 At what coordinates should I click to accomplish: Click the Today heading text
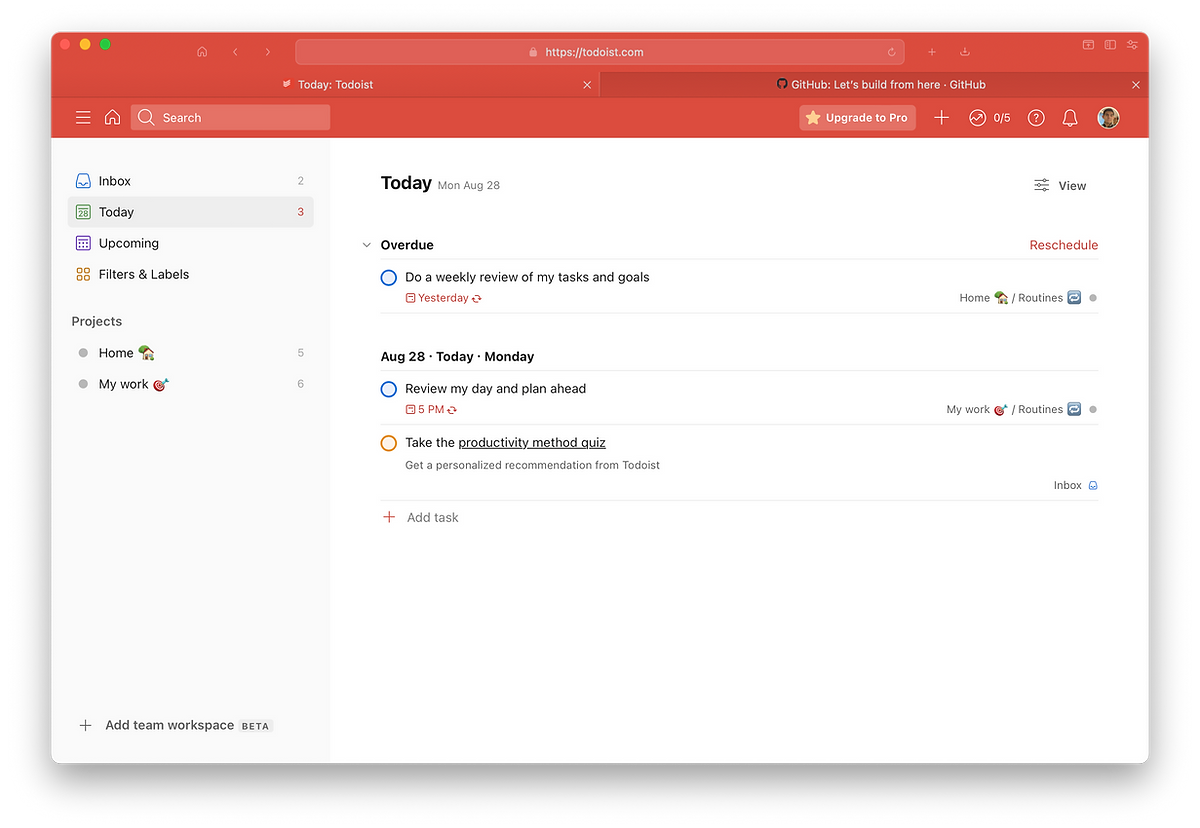406,183
